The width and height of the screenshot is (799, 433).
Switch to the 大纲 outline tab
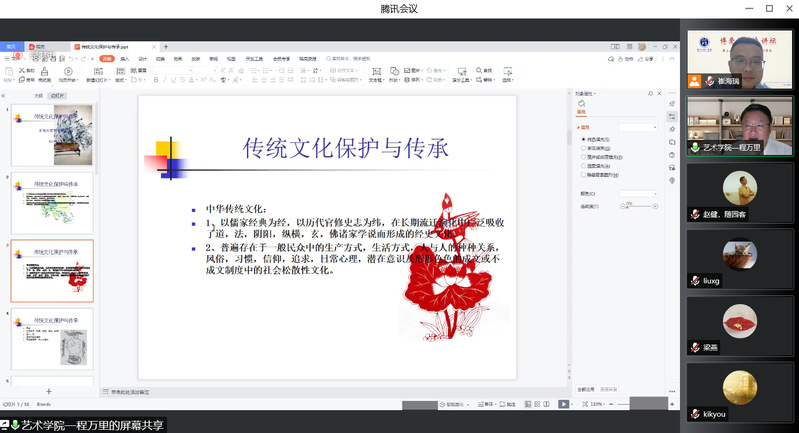38,96
